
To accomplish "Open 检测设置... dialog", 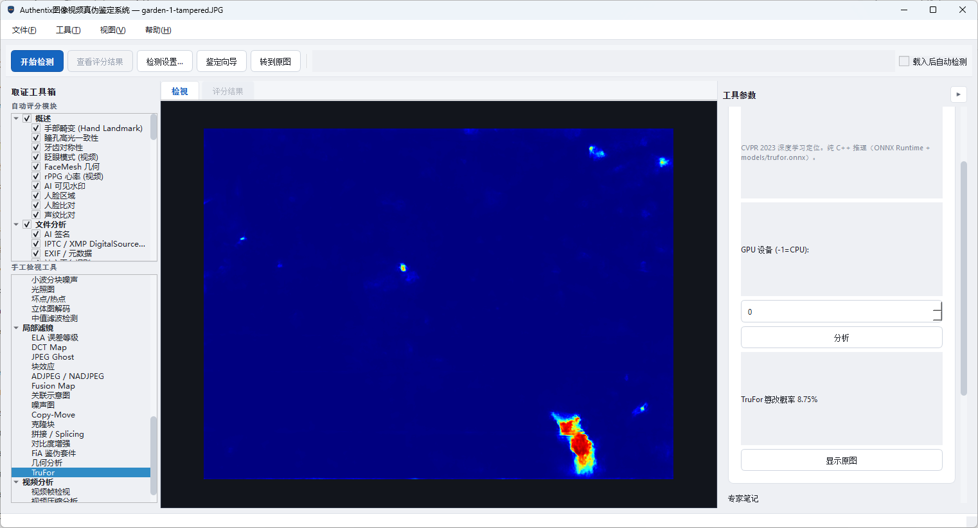I will [x=165, y=61].
